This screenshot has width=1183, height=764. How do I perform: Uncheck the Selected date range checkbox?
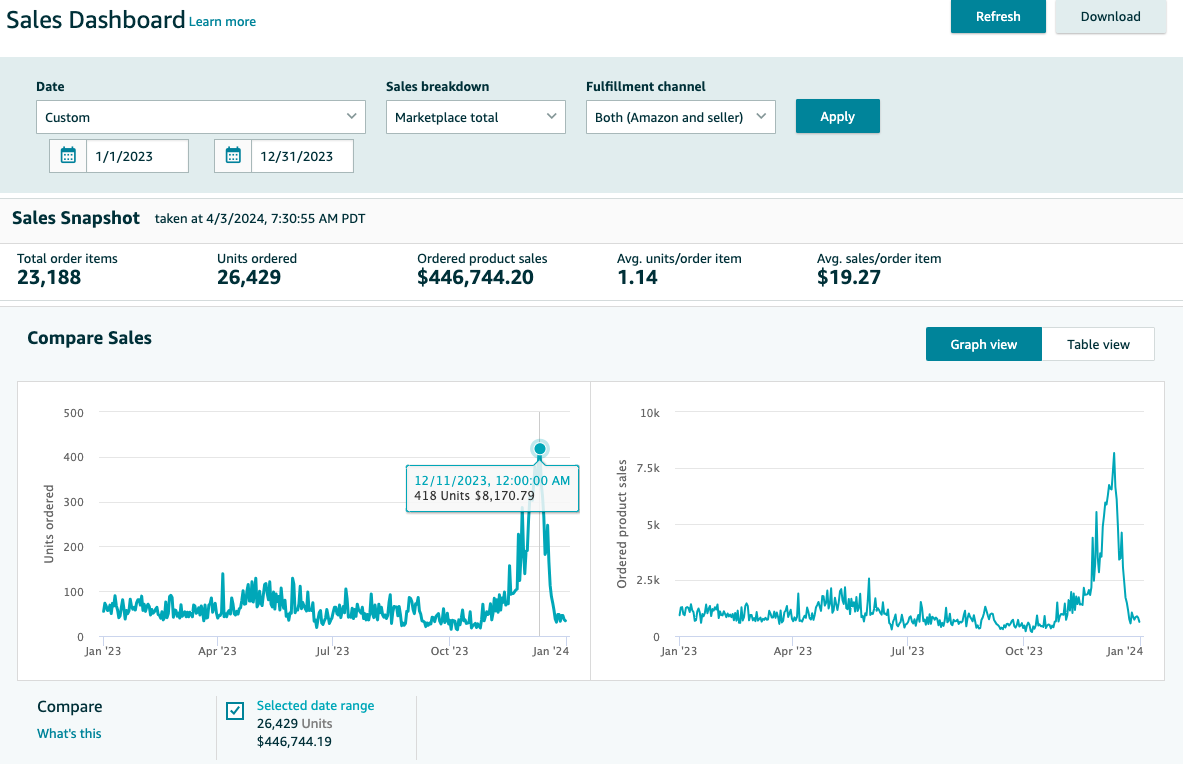click(x=235, y=710)
